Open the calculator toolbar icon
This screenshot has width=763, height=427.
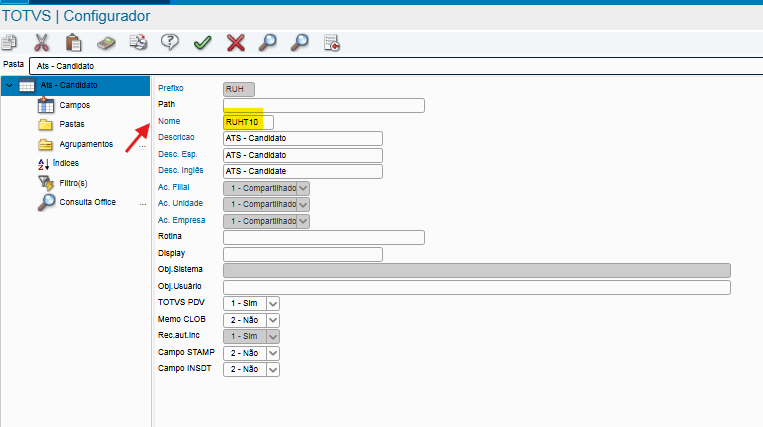click(106, 43)
